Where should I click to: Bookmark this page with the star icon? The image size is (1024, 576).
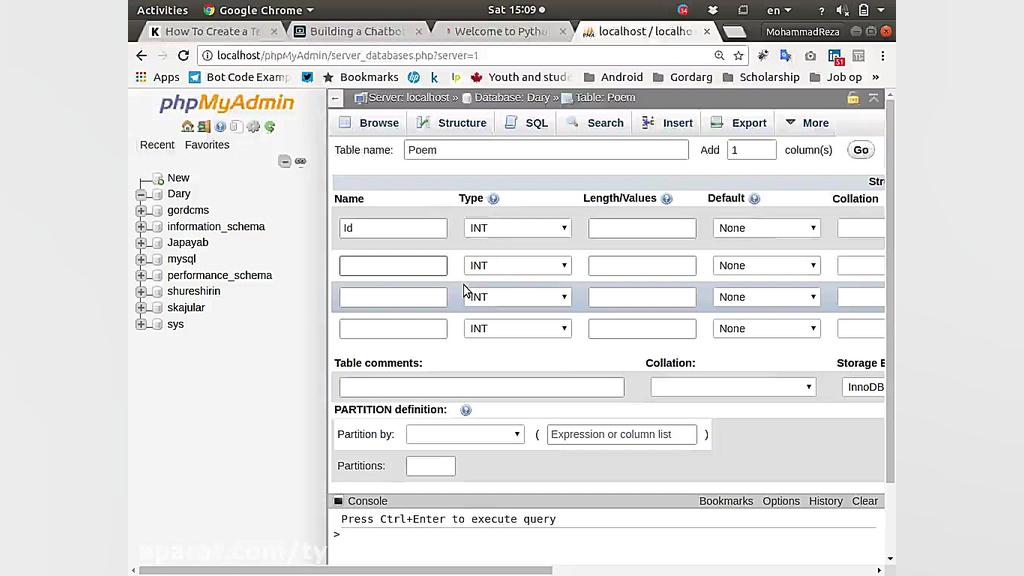[739, 56]
